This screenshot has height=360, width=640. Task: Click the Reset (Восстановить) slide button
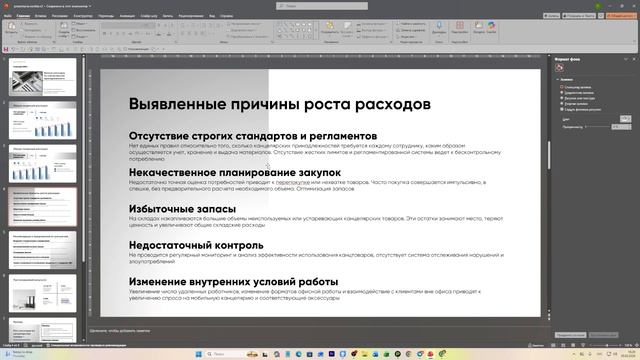coord(84,30)
